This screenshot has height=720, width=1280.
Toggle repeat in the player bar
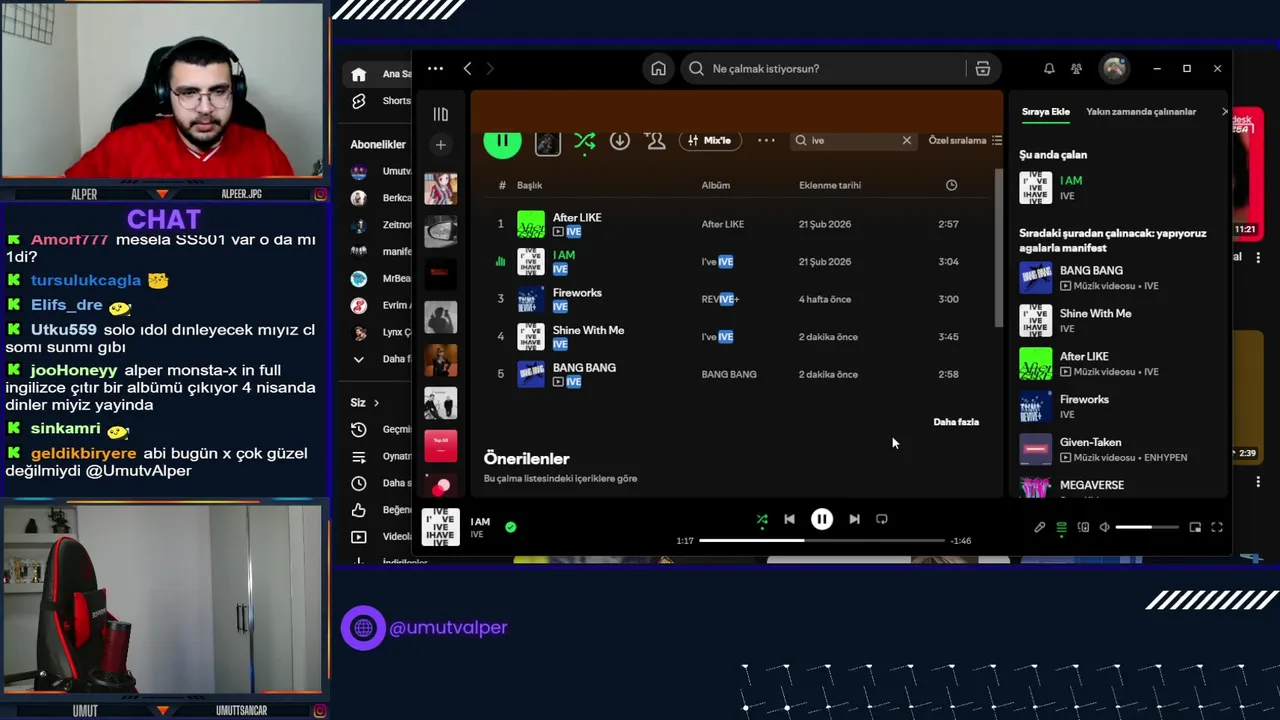pos(882,519)
